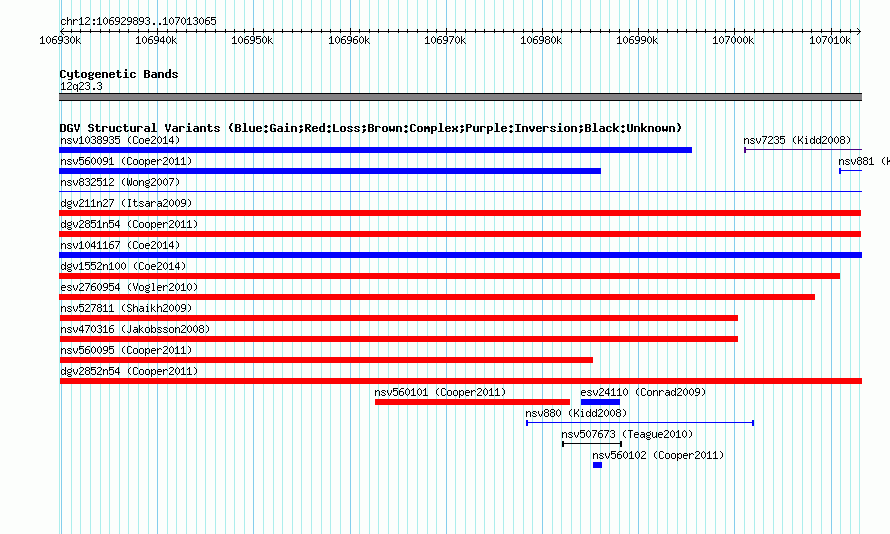
Task: Click the 106940k ruler tick label
Action: tap(156, 40)
